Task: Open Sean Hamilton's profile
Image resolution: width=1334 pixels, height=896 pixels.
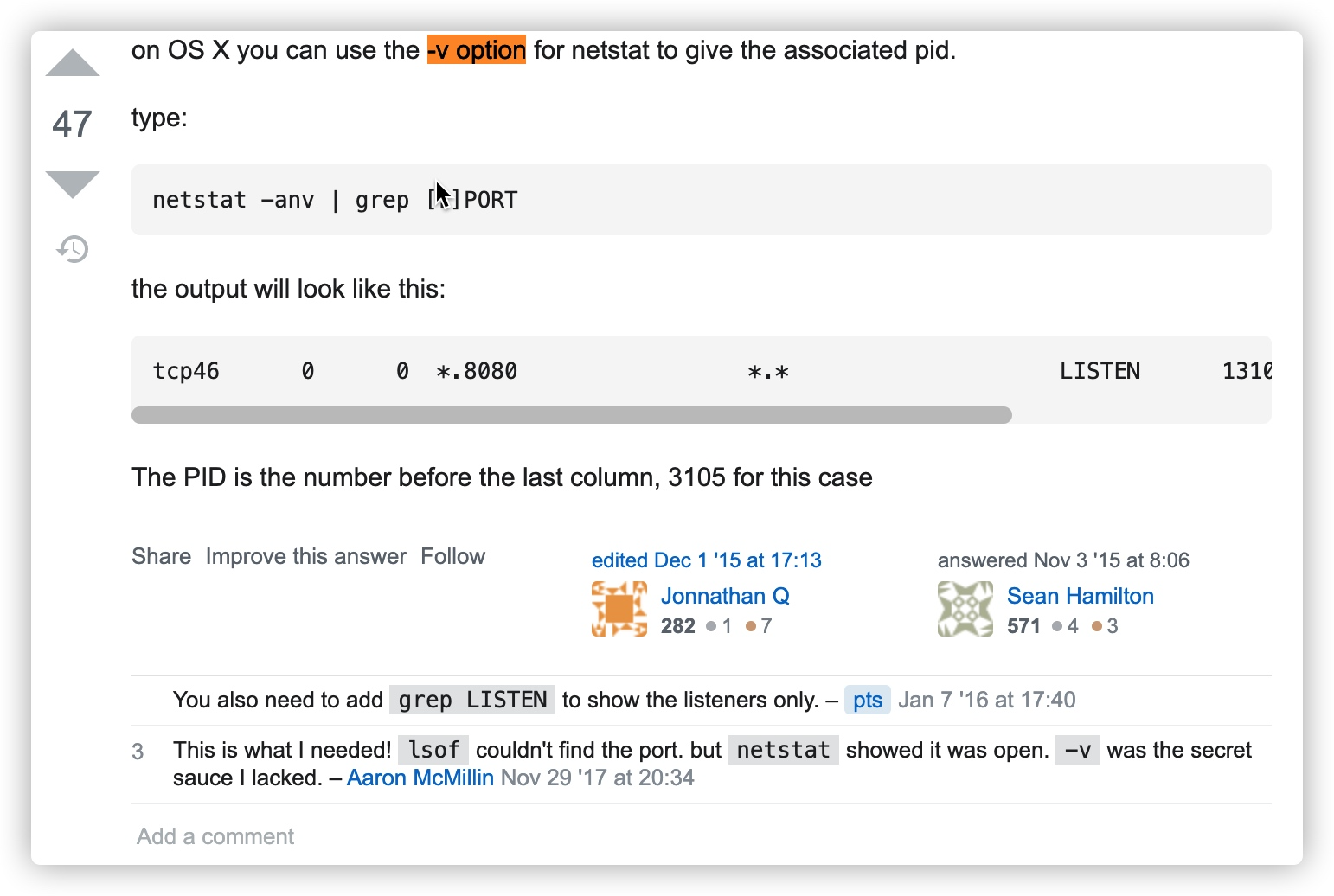Action: [x=1080, y=596]
